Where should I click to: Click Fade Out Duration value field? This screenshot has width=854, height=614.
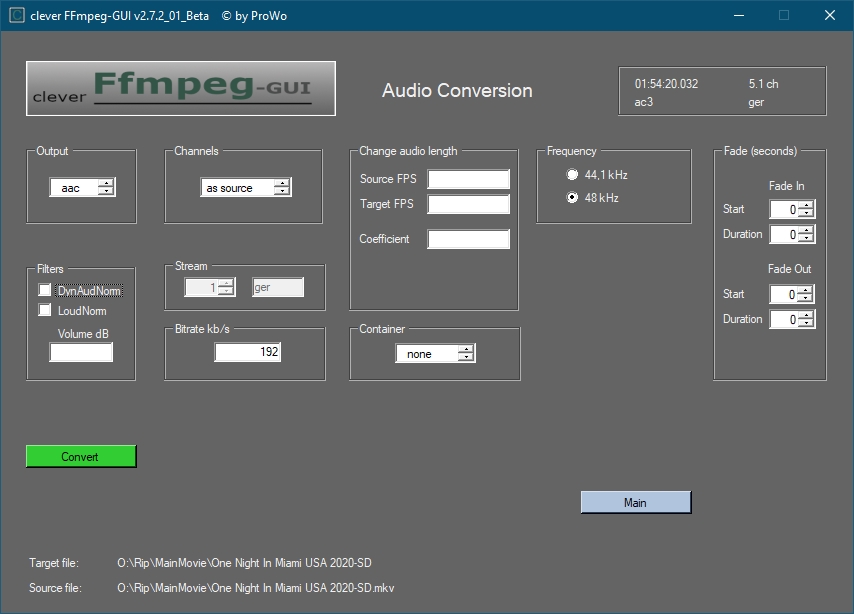(x=784, y=319)
